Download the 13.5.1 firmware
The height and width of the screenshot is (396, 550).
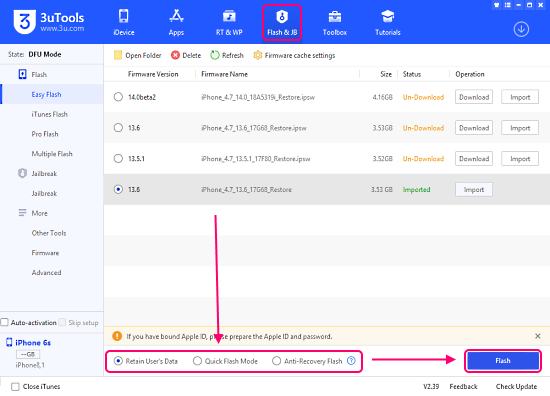tap(474, 159)
